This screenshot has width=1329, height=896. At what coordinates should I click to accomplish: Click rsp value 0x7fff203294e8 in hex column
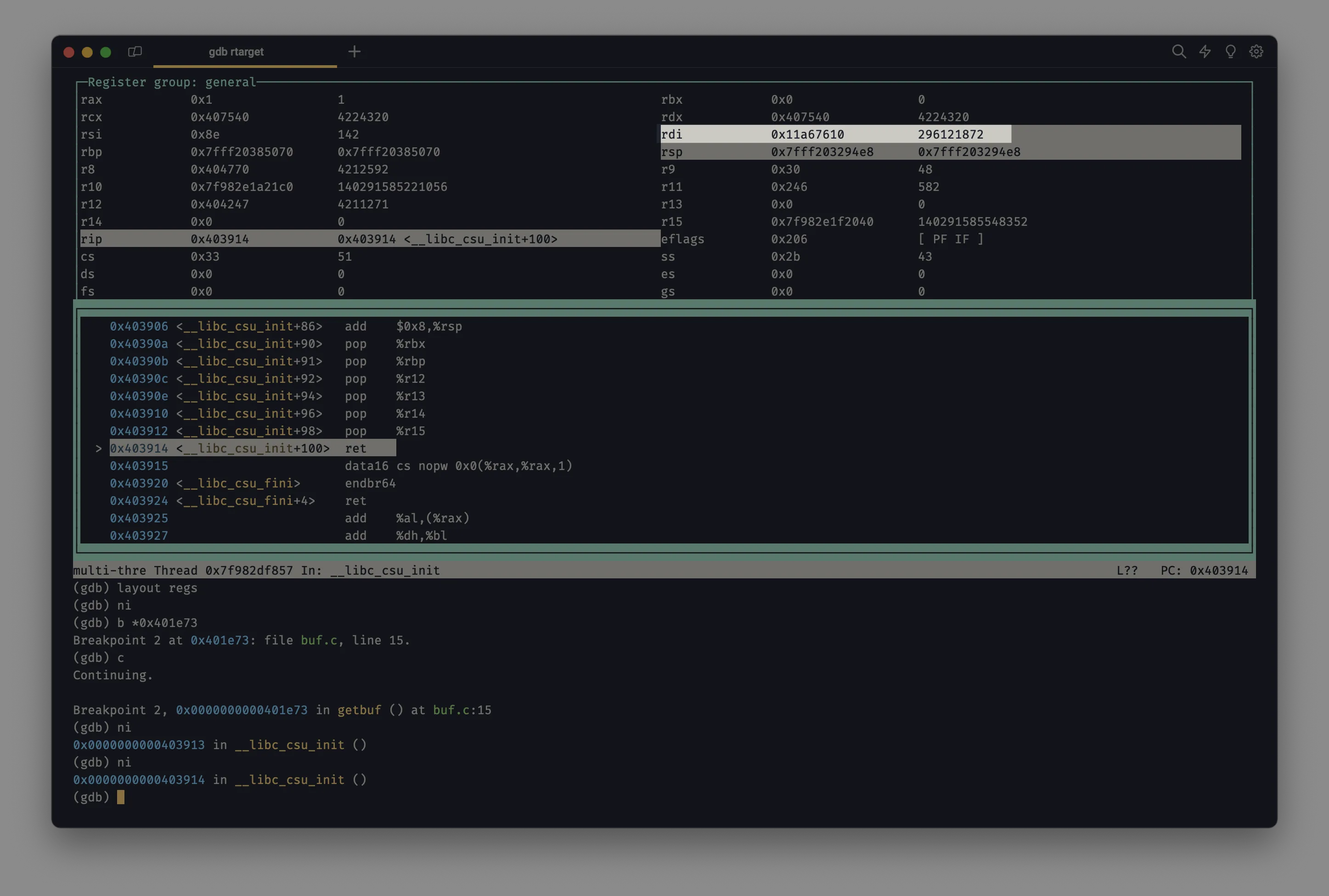click(822, 152)
